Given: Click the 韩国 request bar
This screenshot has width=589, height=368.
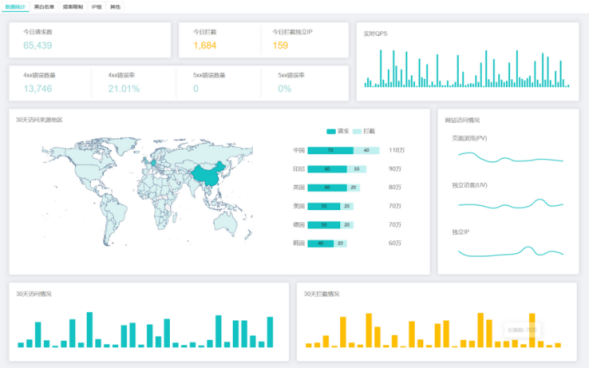Looking at the screenshot, I should coord(320,244).
